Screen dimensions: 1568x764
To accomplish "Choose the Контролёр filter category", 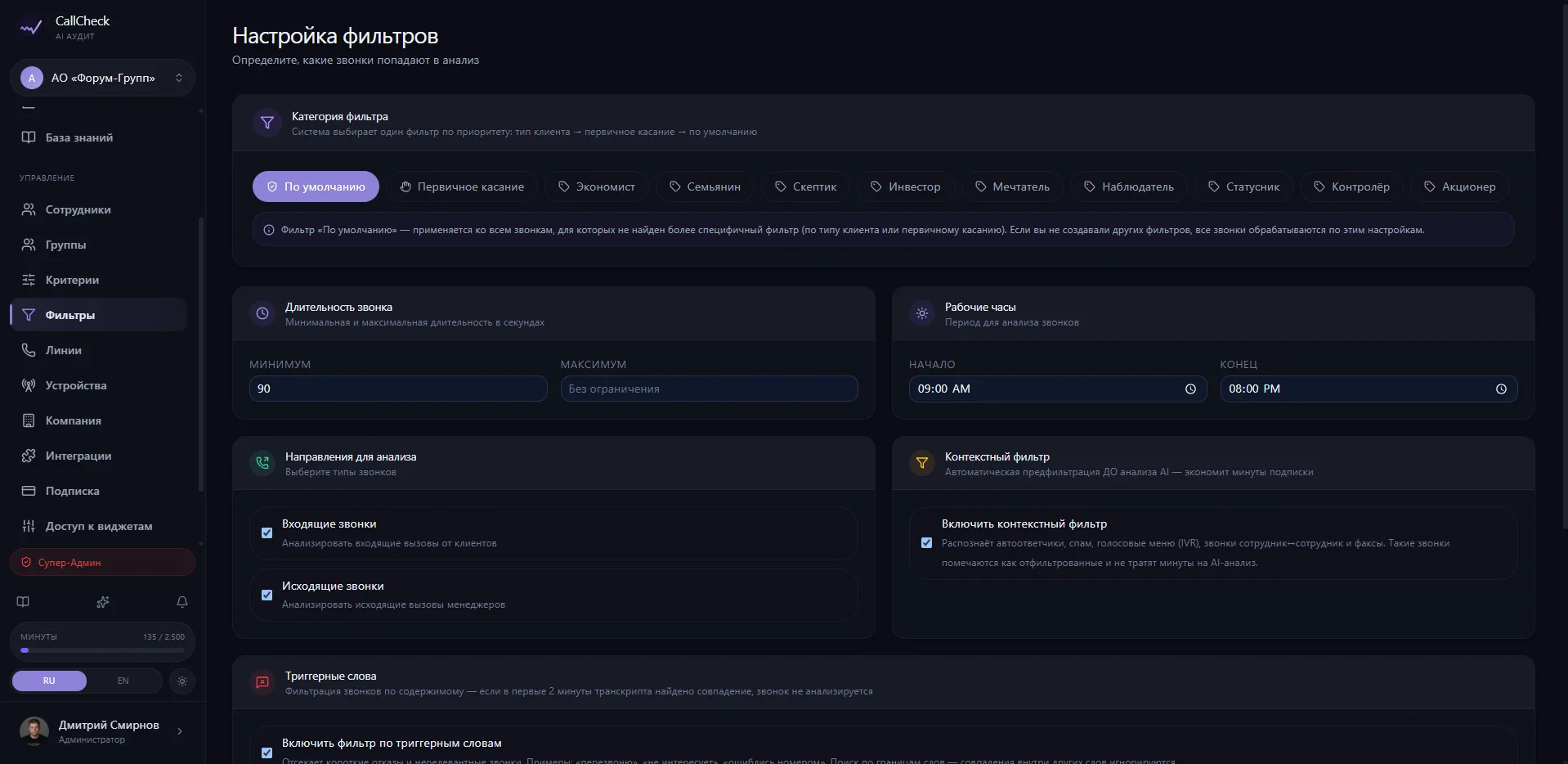I will [x=1351, y=187].
